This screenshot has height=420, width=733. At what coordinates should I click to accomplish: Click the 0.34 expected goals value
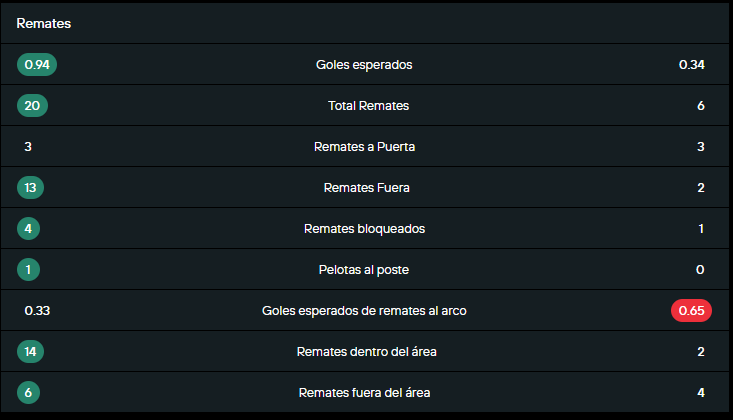click(x=692, y=65)
